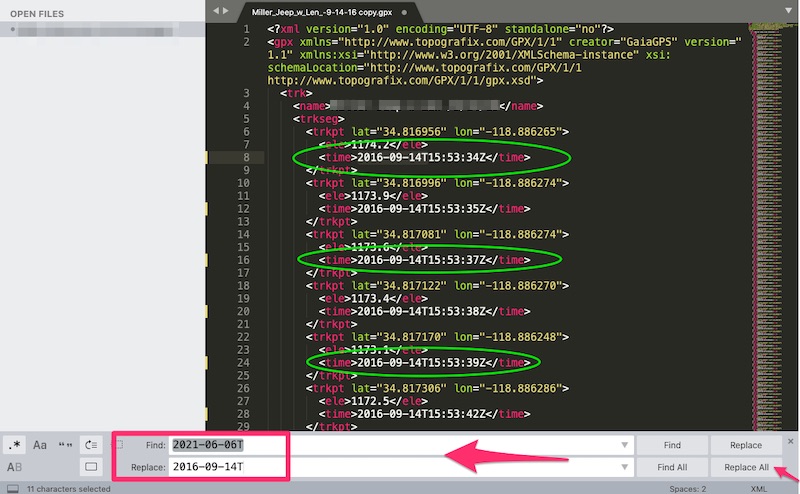Screen dimensions: 800x494
Task: Go to previous tab with left arrow
Action: pos(215,11)
